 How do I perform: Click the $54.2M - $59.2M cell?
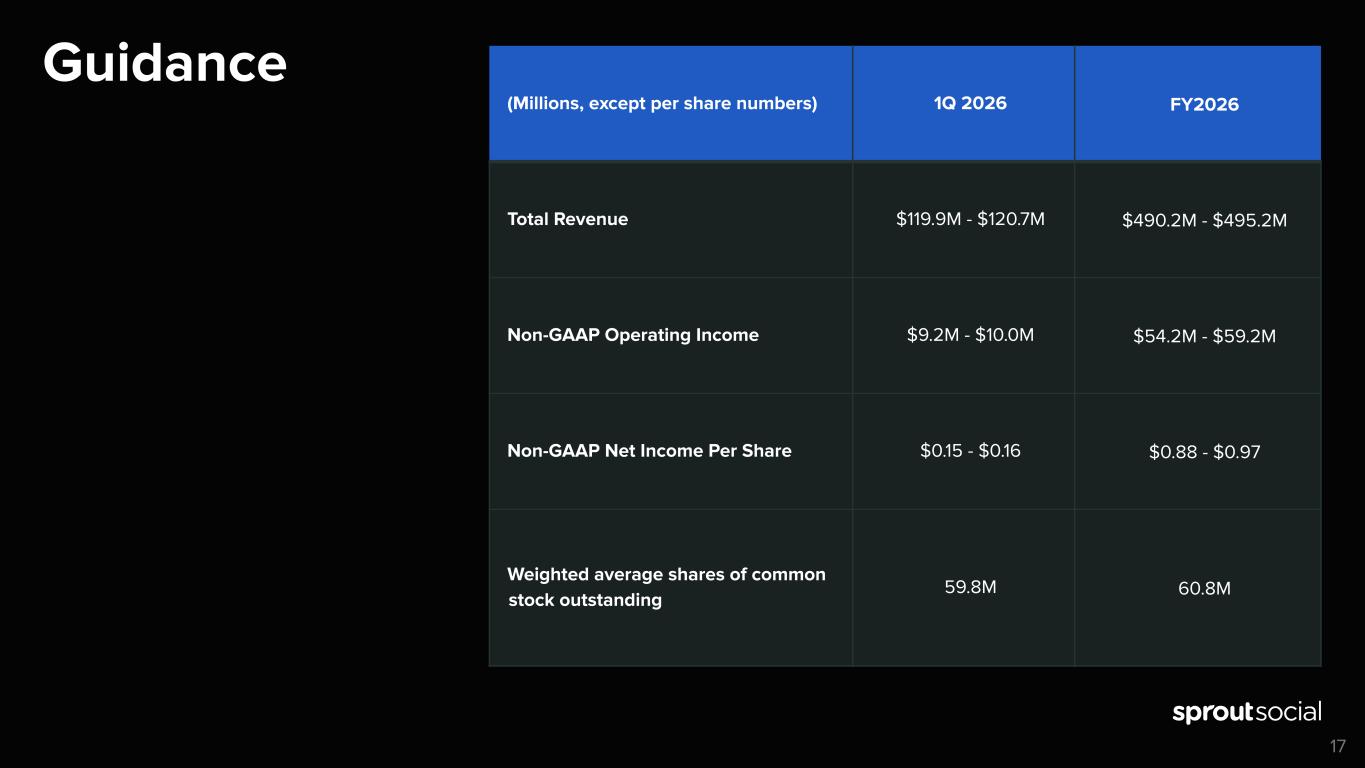(1204, 336)
